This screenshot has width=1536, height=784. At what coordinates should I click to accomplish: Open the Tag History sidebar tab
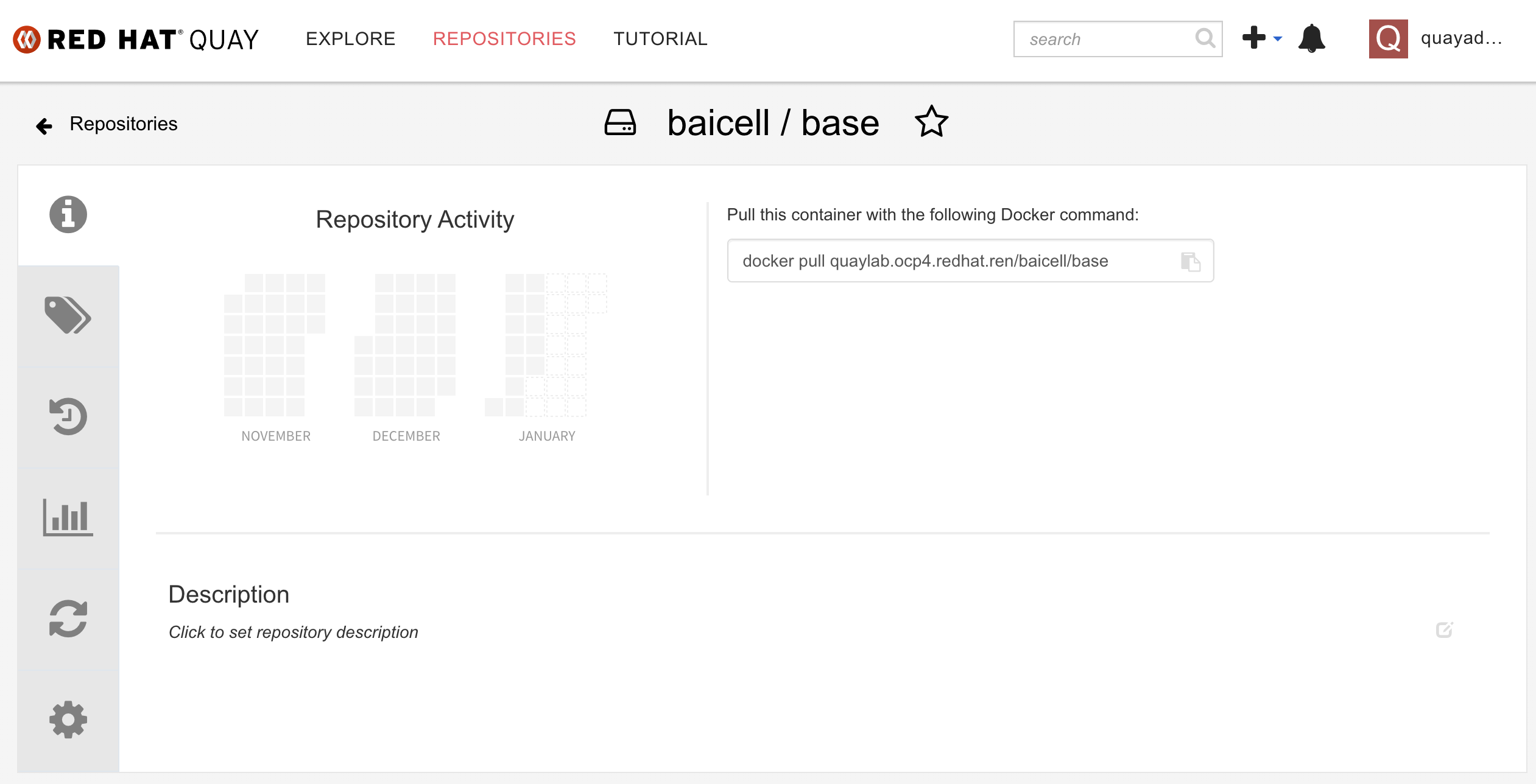68,417
